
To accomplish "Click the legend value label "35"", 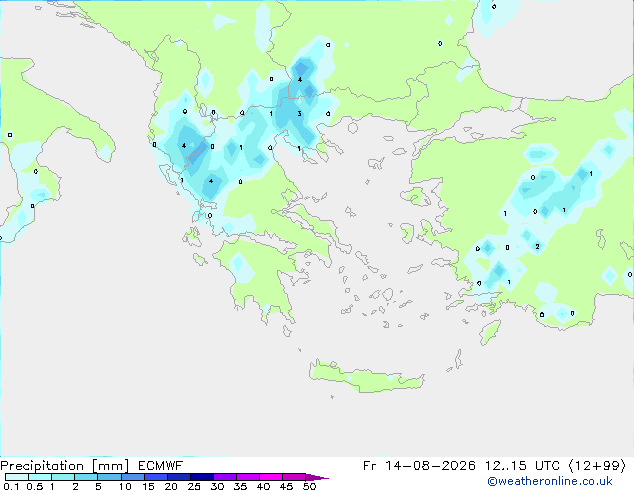I will (240, 486).
